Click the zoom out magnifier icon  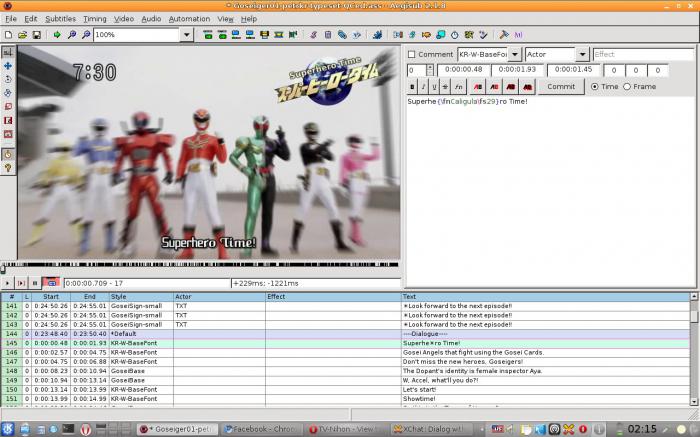86,34
